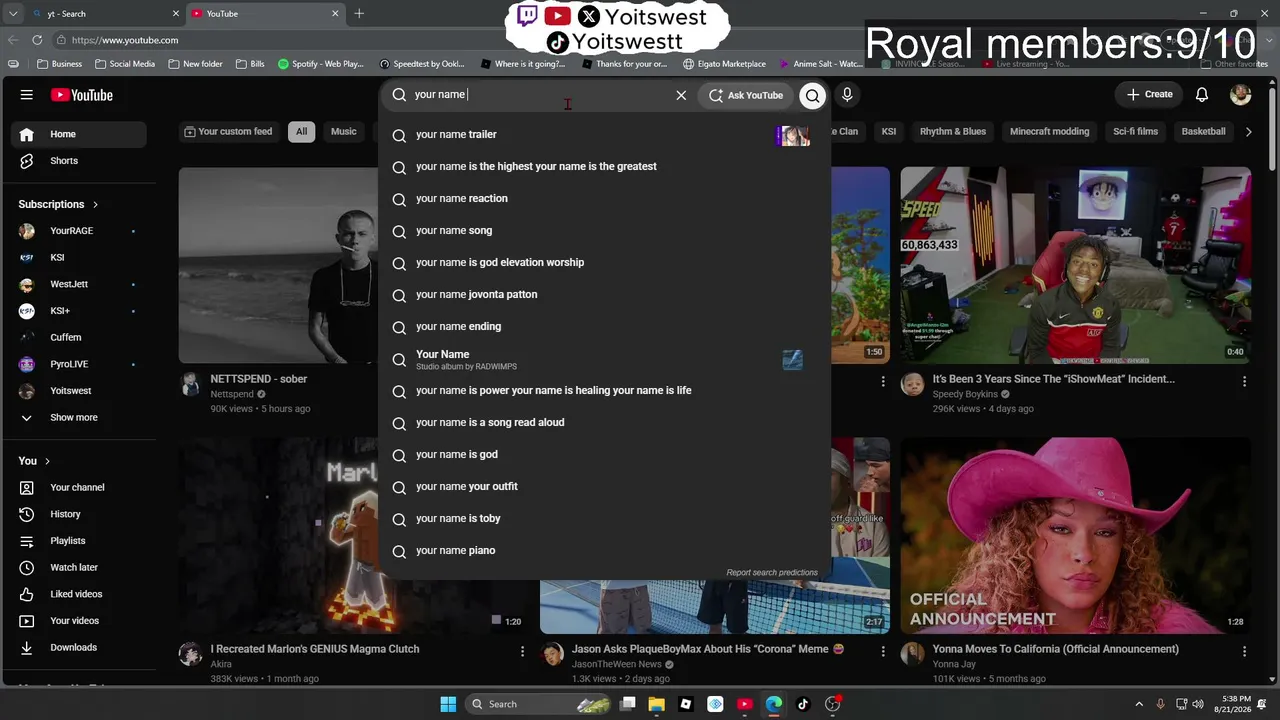Image resolution: width=1280 pixels, height=720 pixels.
Task: Open the YourRAGE subscription channel
Action: coord(79,231)
